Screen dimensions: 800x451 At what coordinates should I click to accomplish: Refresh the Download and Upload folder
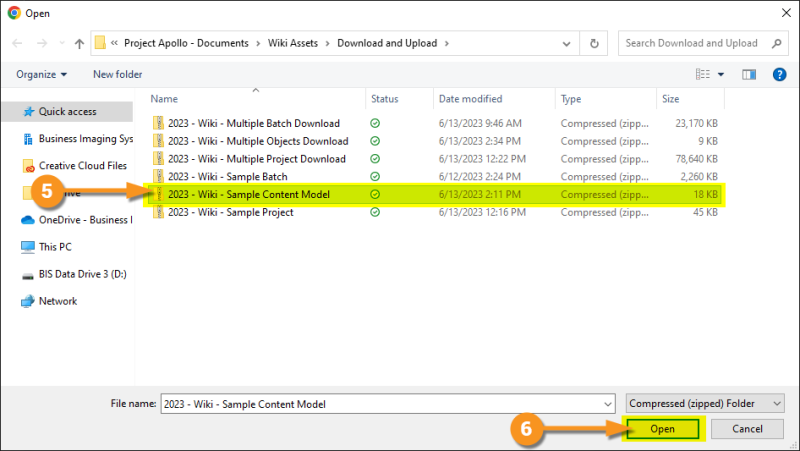point(594,43)
